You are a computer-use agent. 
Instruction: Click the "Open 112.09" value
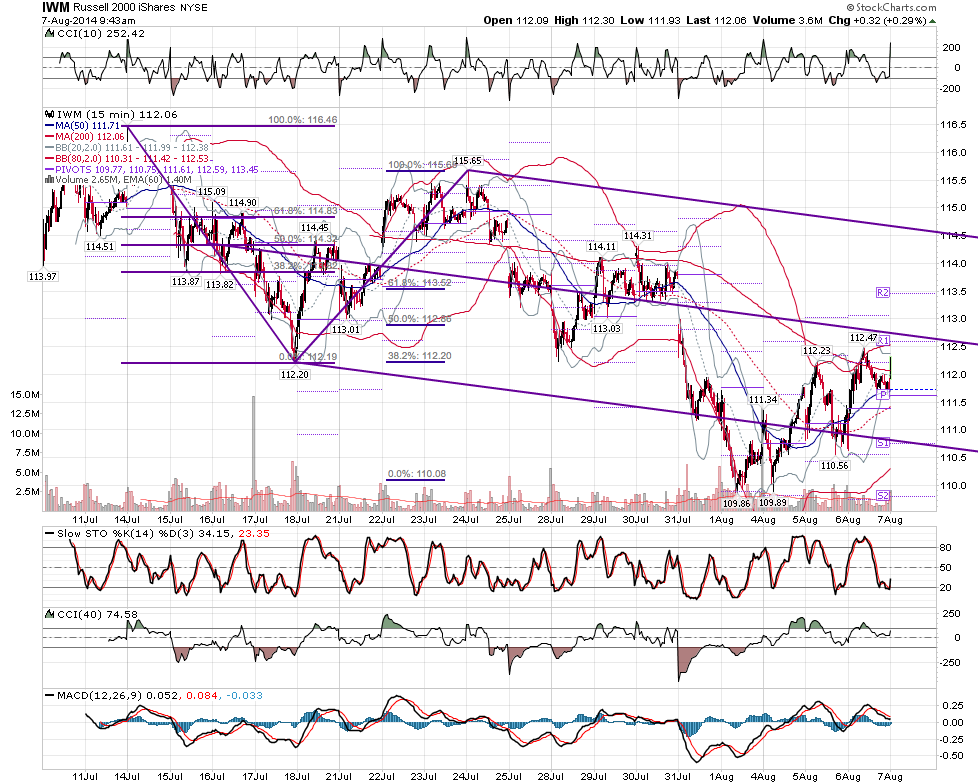(x=516, y=21)
